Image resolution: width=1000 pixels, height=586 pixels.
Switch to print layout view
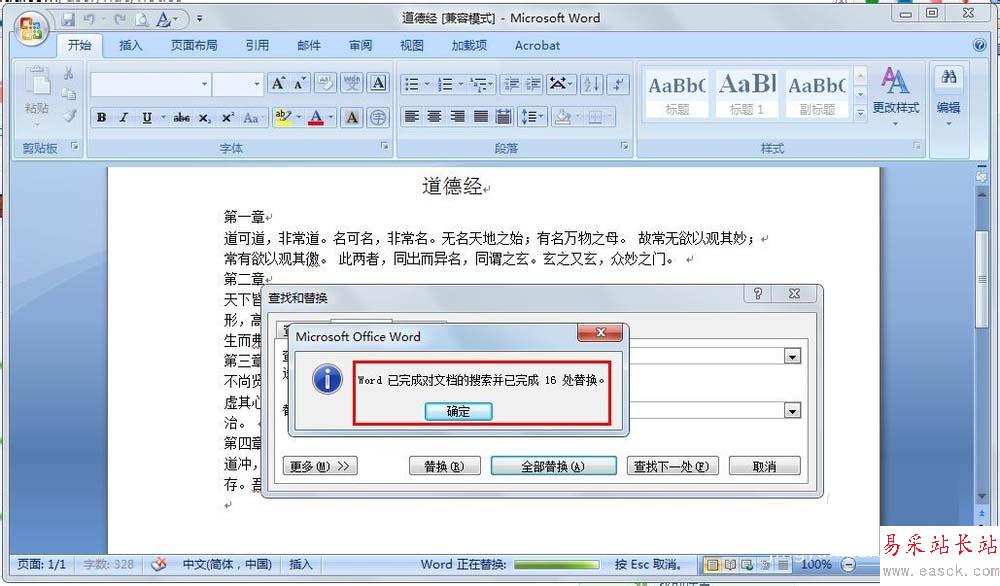[712, 564]
